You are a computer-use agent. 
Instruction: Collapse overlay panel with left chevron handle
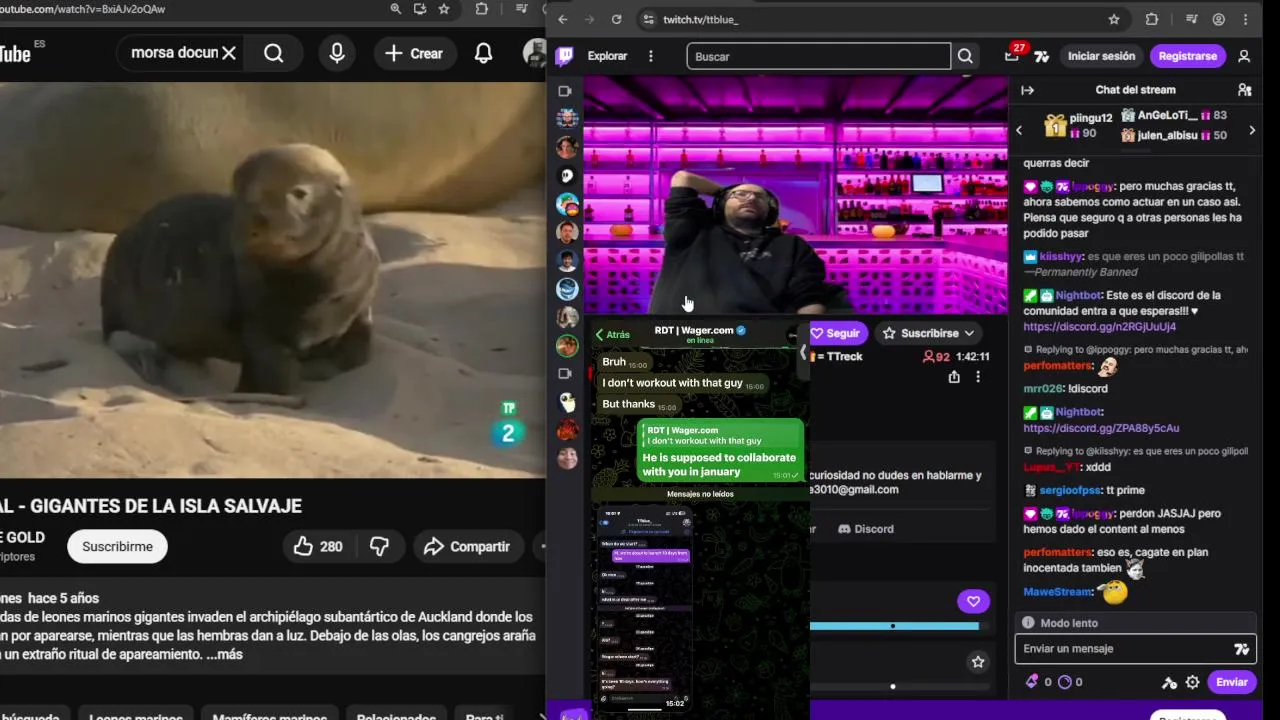pos(803,352)
